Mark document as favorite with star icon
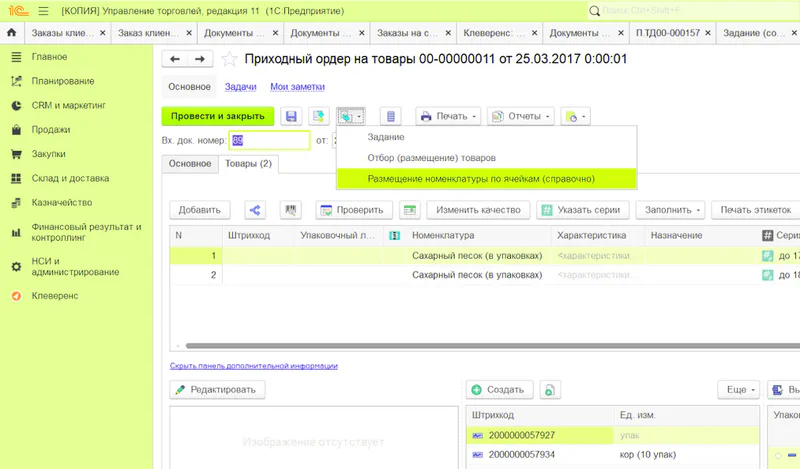Viewport: 800px width, 469px height. tap(230, 59)
